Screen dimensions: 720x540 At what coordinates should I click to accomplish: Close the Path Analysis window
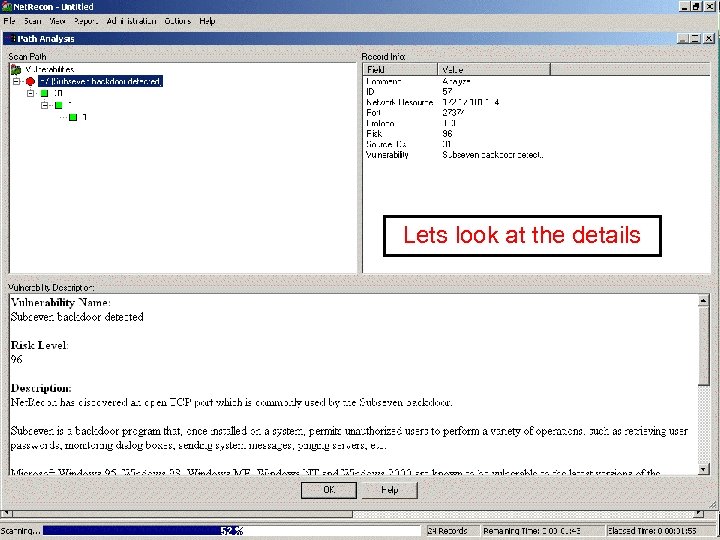pos(709,39)
